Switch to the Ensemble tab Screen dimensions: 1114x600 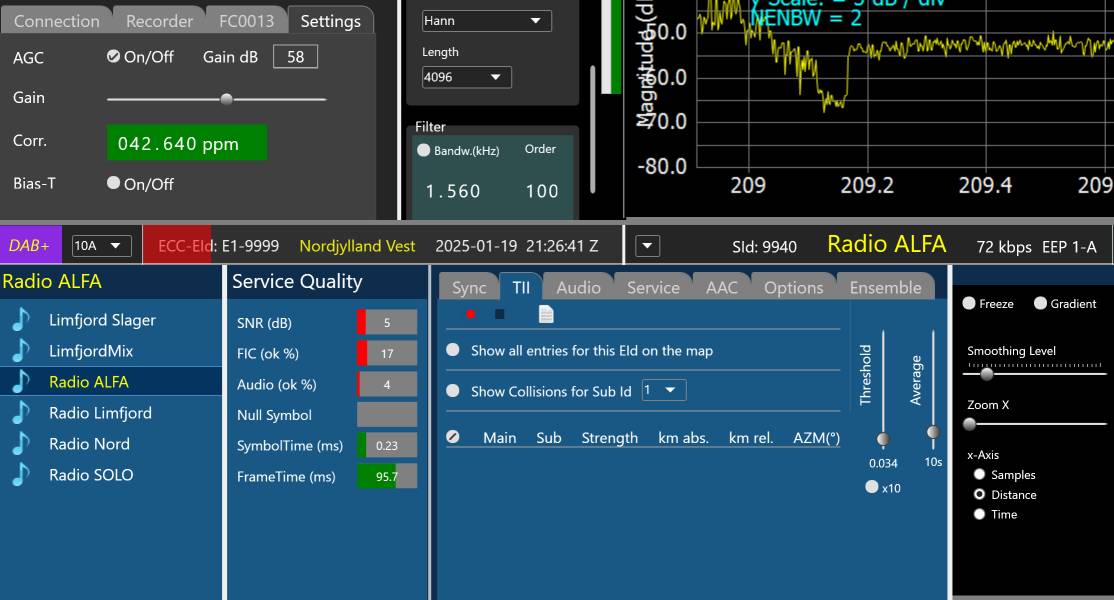point(885,287)
